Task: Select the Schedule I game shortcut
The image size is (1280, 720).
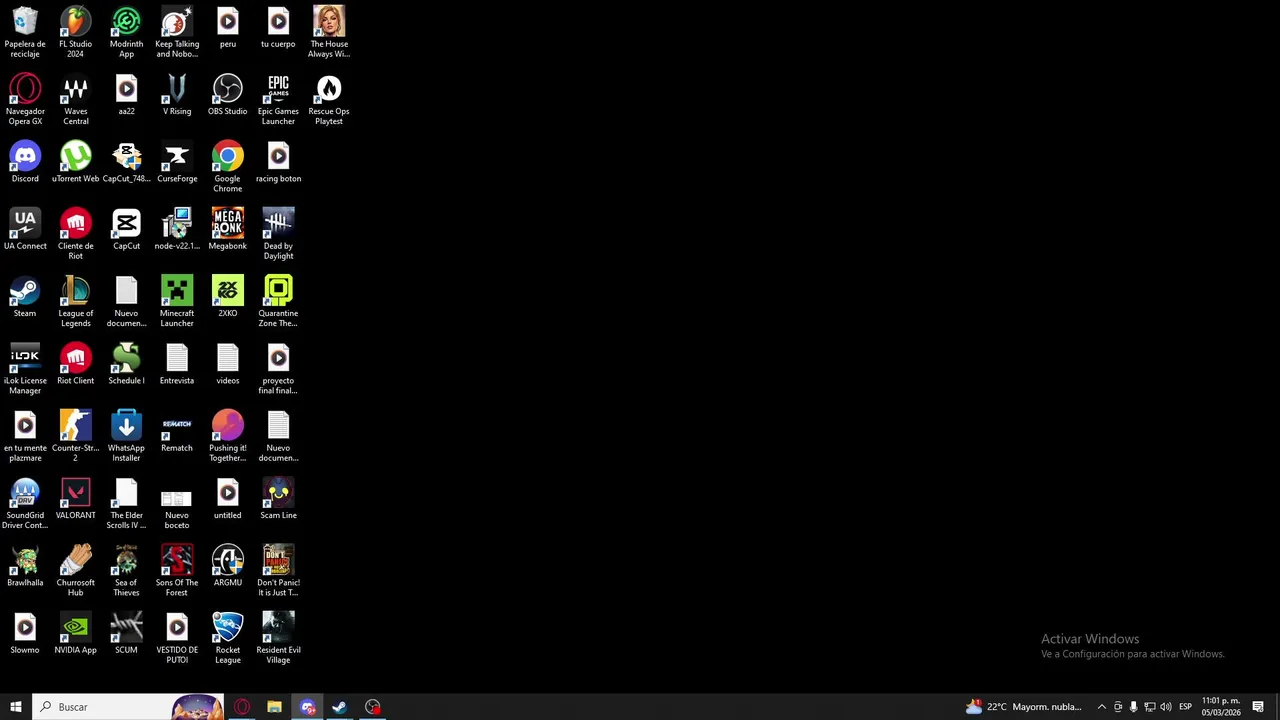Action: coord(126,363)
